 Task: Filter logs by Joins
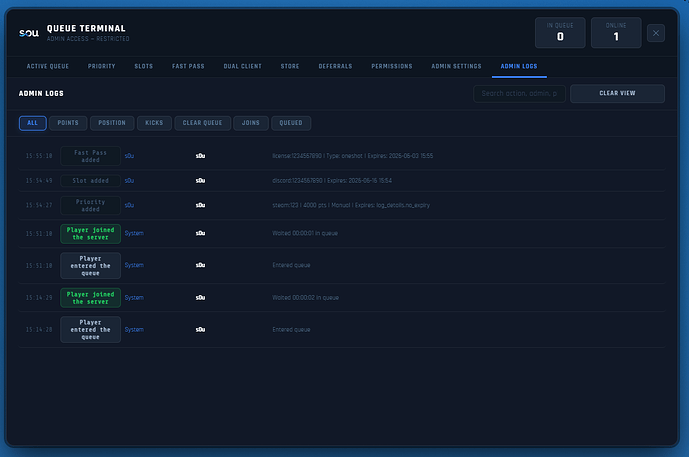point(251,123)
